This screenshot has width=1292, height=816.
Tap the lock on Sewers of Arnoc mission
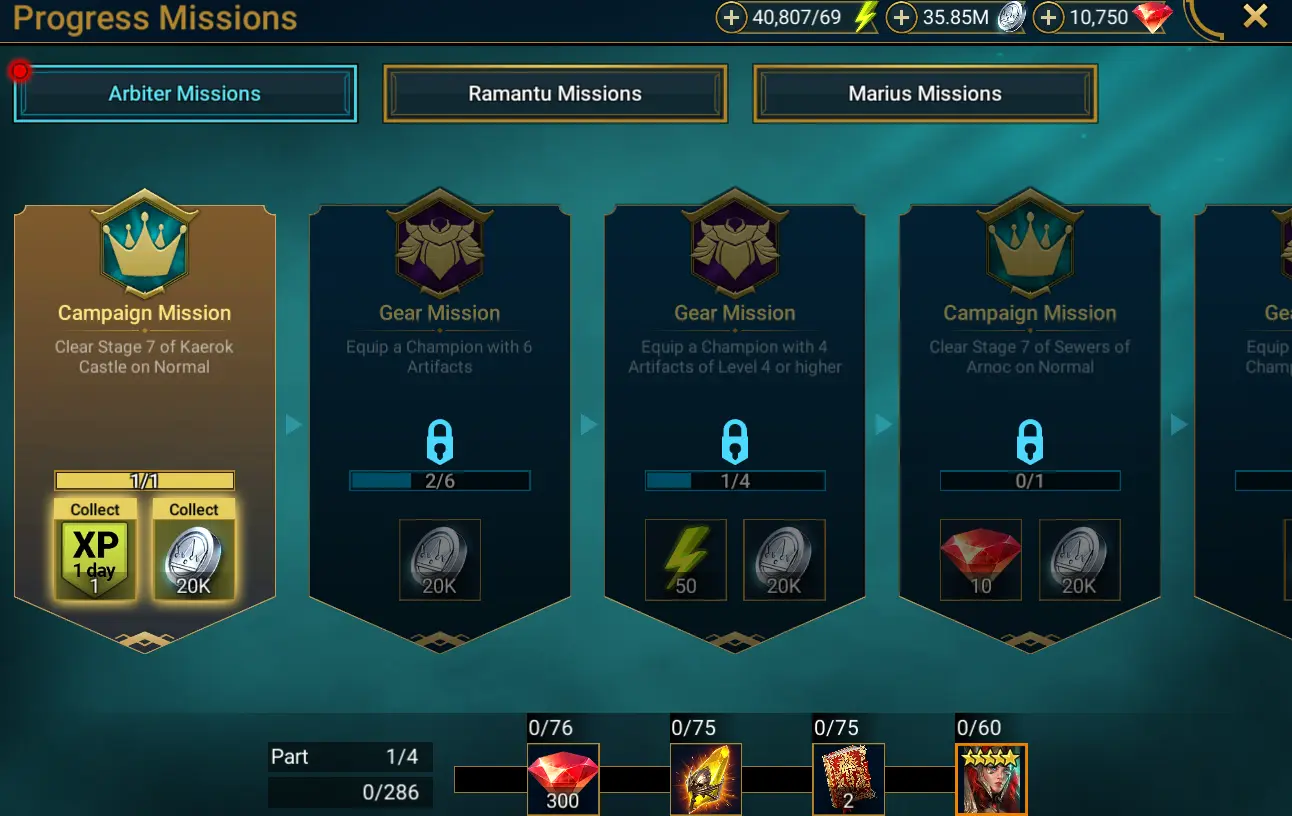click(x=1030, y=441)
